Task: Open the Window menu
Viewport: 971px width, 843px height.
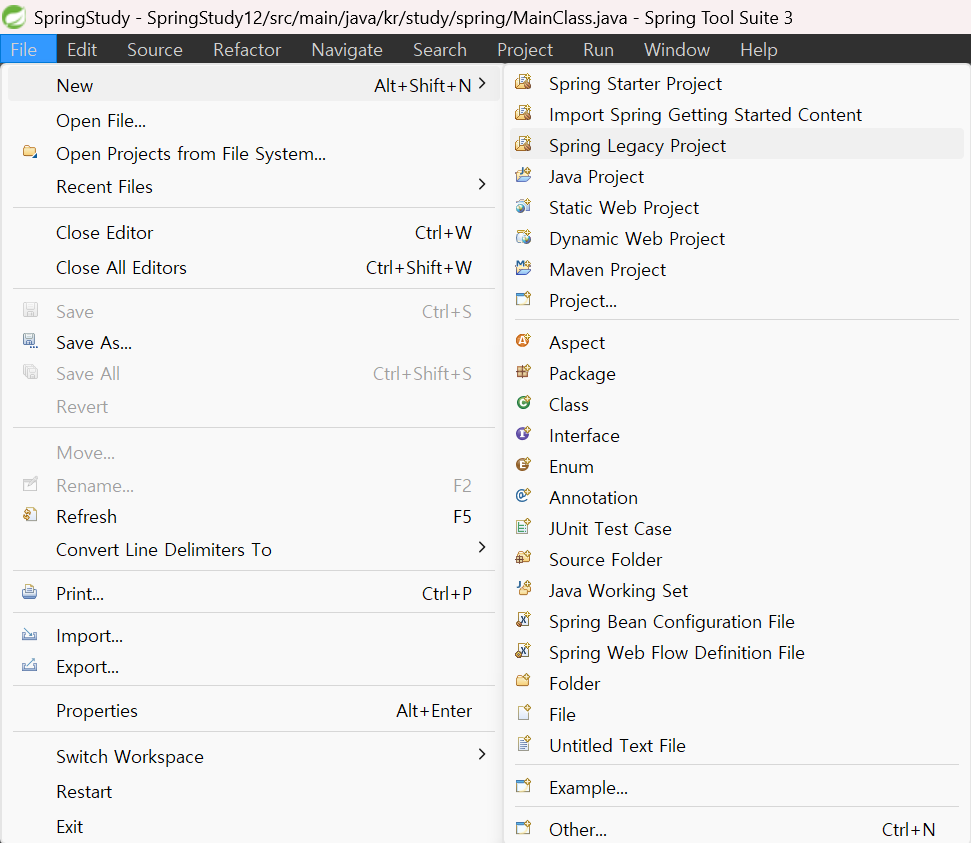Action: pyautogui.click(x=677, y=50)
